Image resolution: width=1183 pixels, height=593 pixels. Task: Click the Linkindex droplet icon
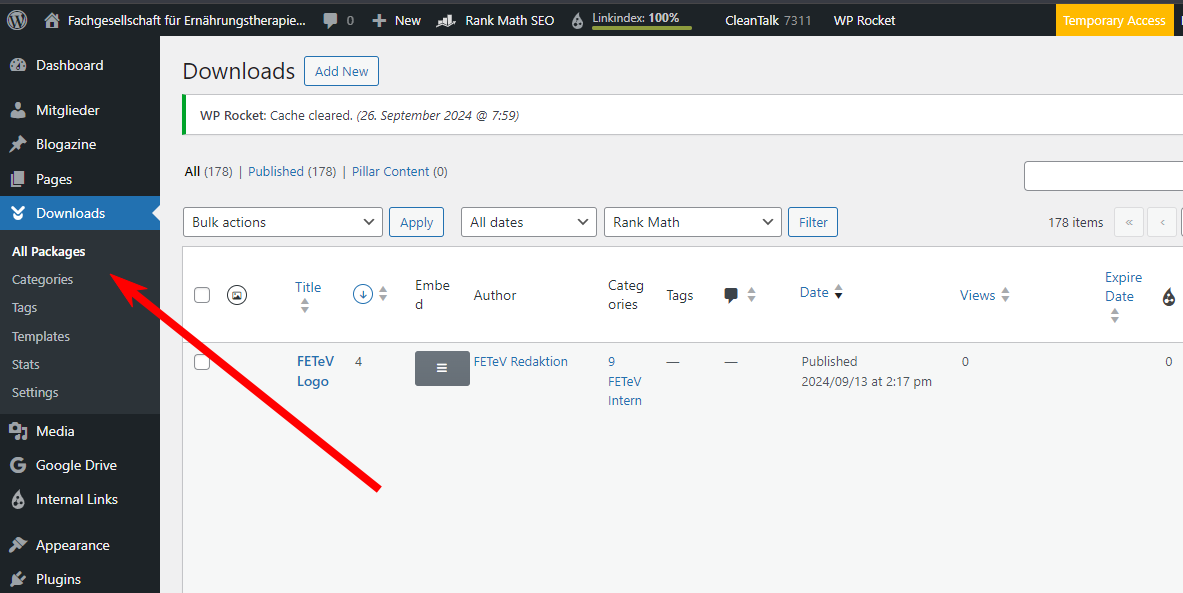click(x=578, y=21)
